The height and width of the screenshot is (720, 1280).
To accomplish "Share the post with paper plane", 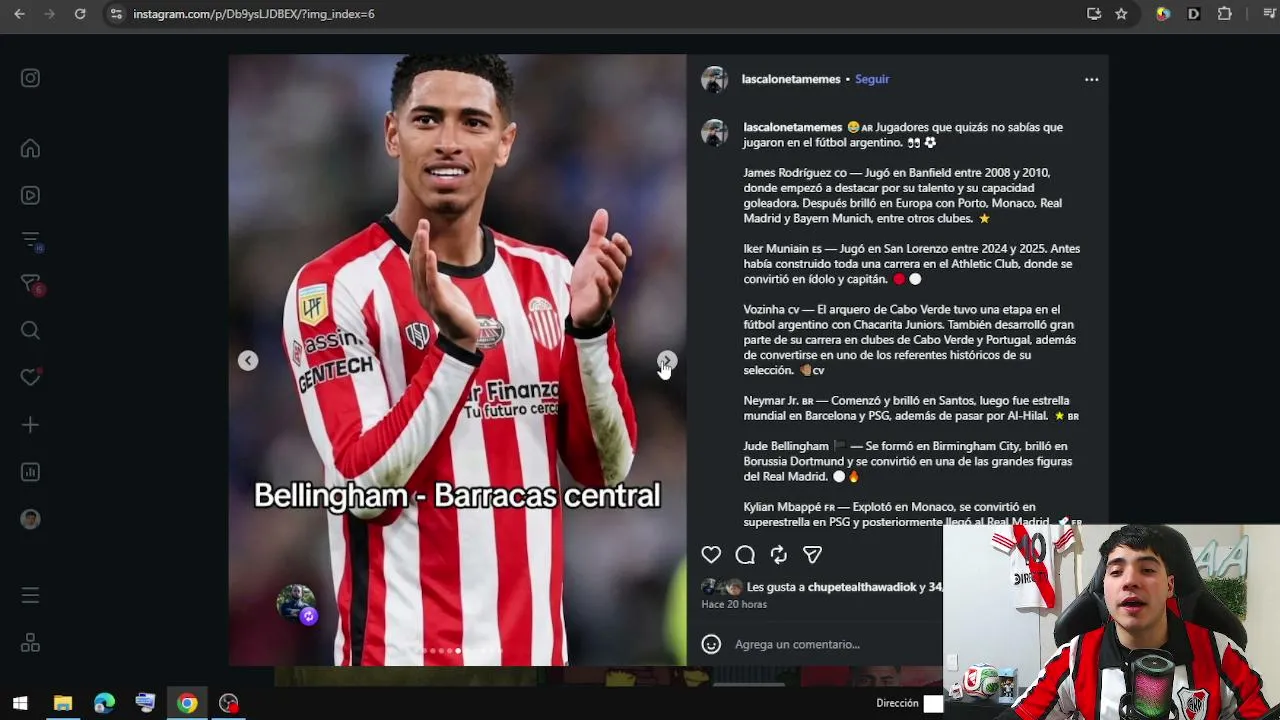I will pyautogui.click(x=813, y=555).
